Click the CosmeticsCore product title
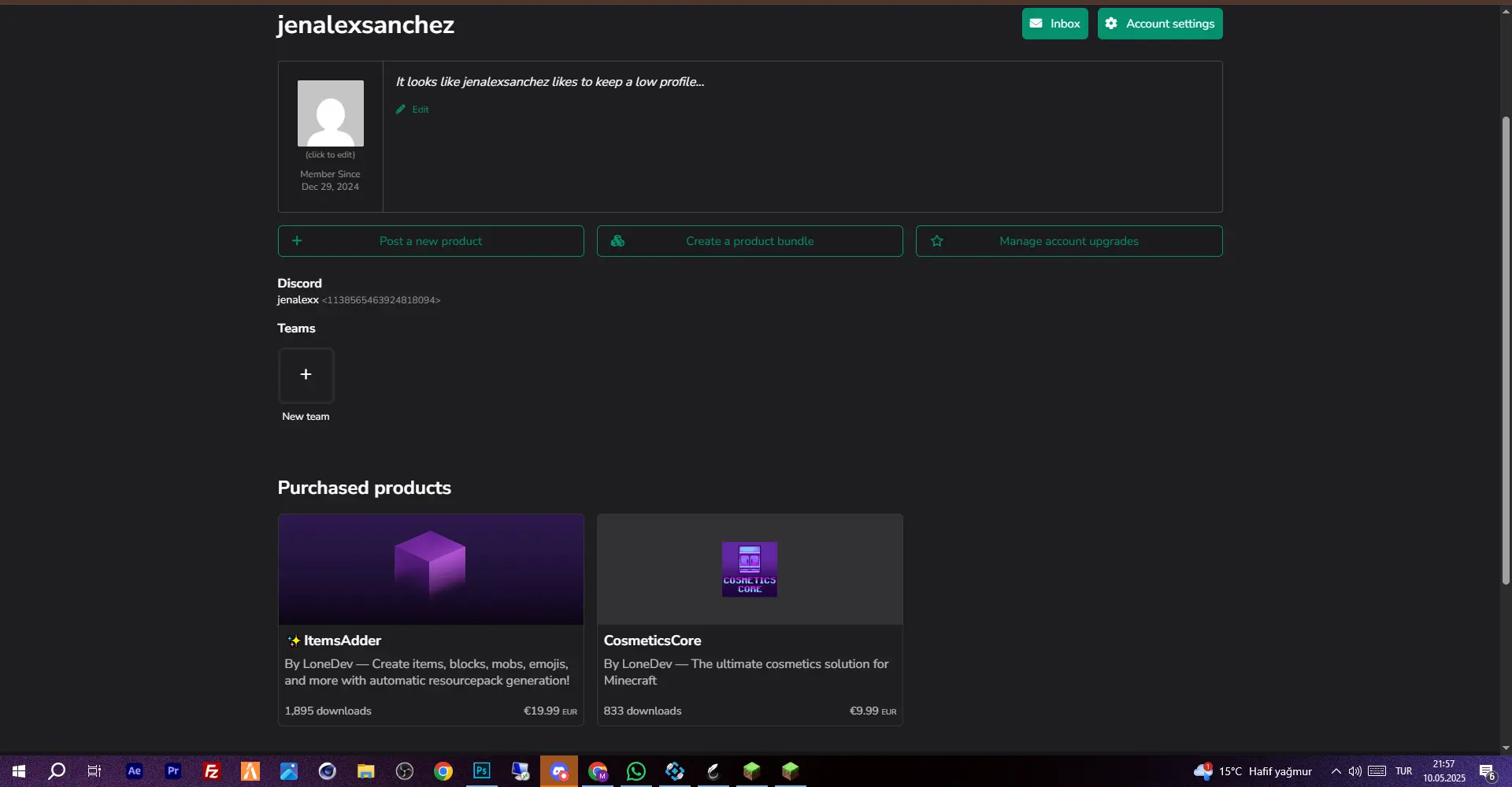1512x787 pixels. pos(652,640)
